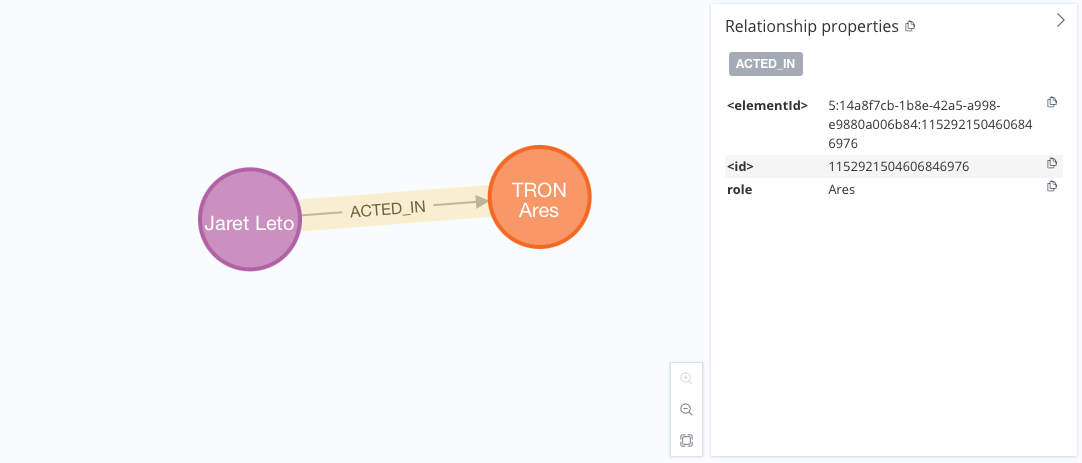Copy the elementId property value
The height and width of the screenshot is (463, 1082).
[1051, 102]
